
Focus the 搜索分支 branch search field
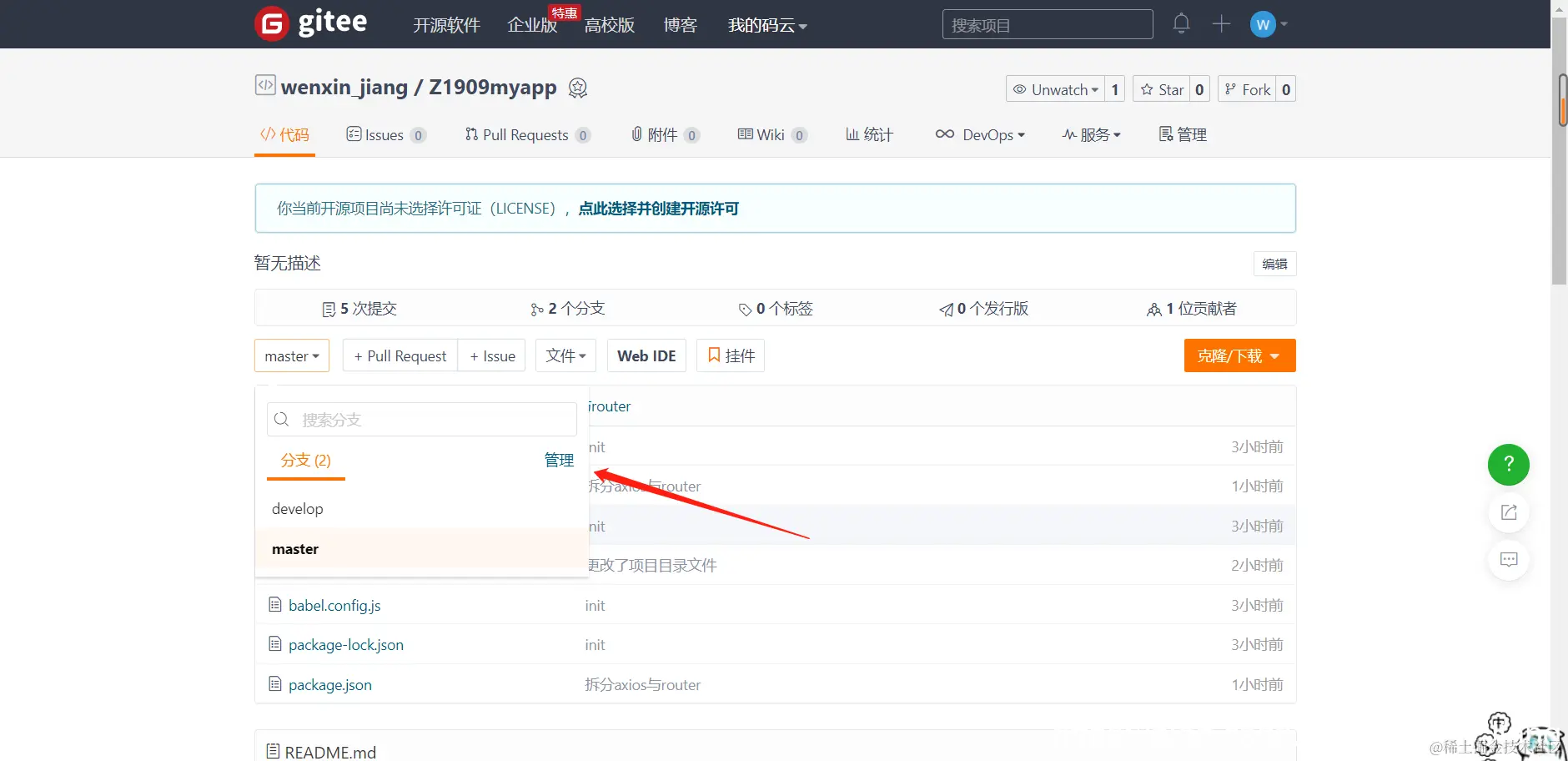422,419
